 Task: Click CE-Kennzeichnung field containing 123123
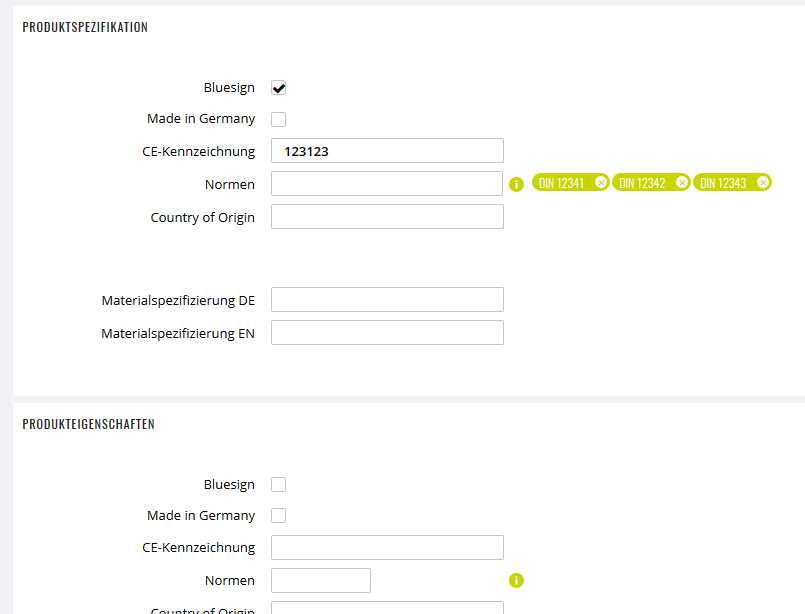pos(387,150)
